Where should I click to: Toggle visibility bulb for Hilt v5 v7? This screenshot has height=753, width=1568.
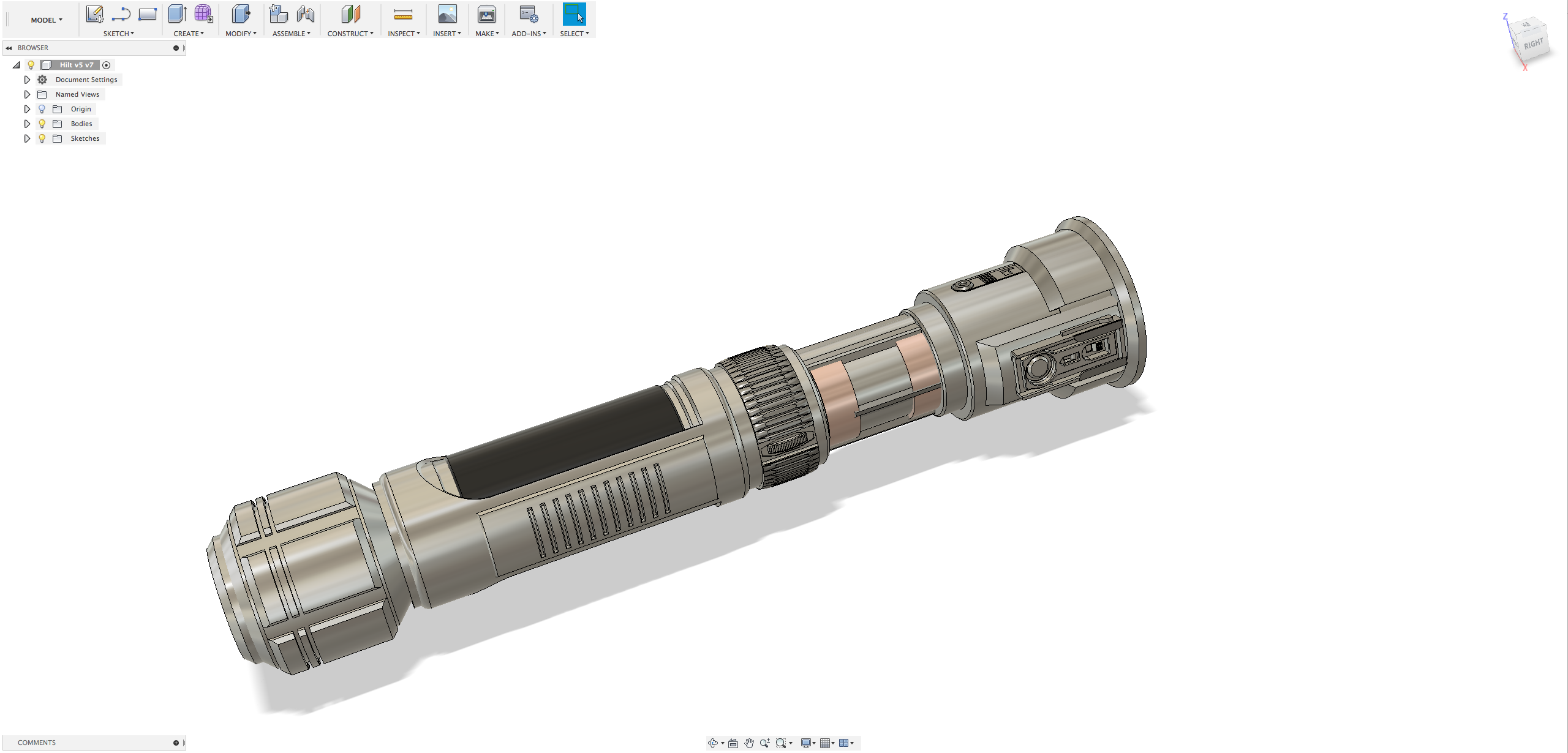click(x=31, y=65)
